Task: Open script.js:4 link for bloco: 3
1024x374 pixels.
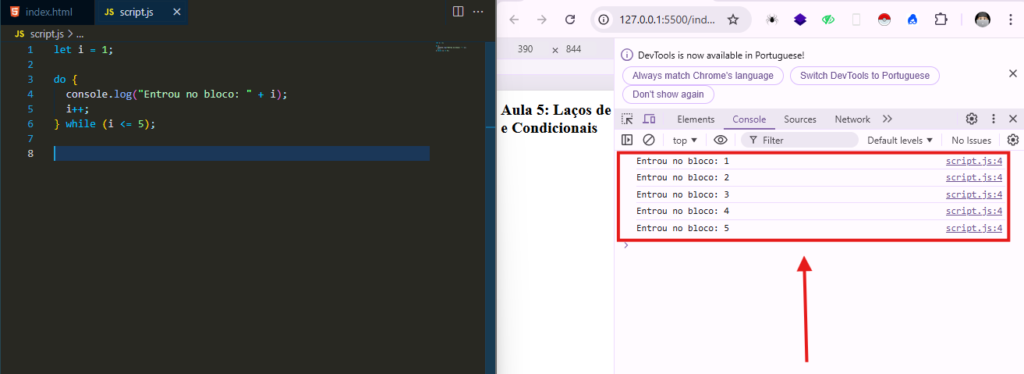Action: [974, 195]
